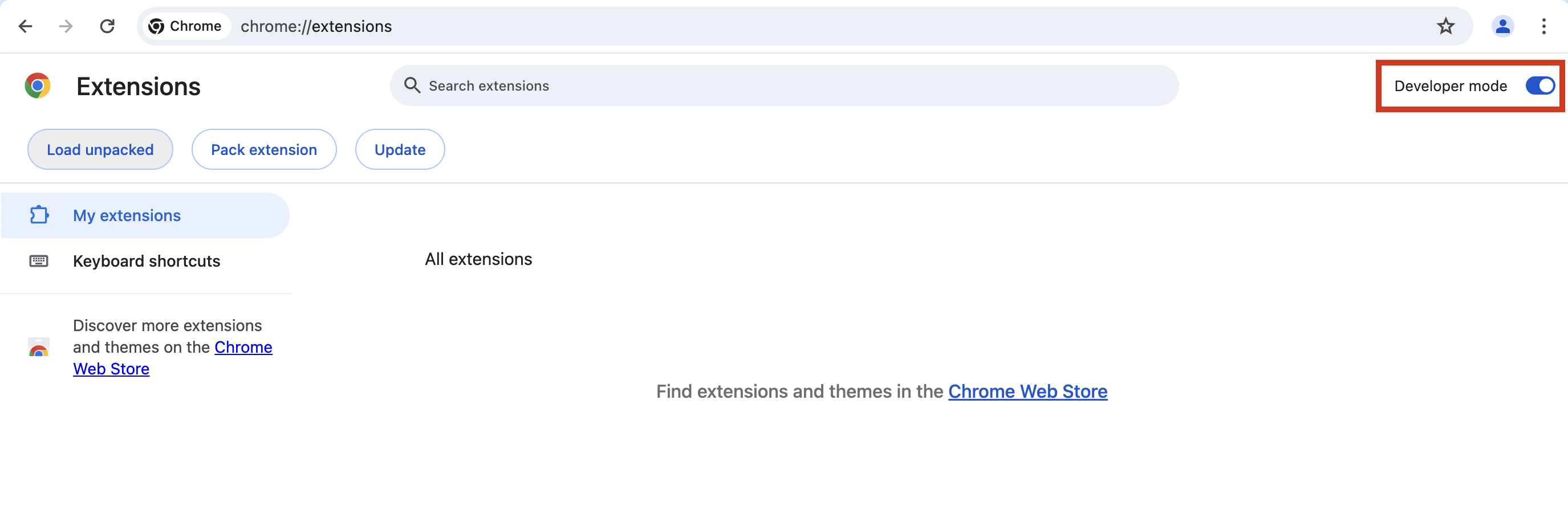Reload the extensions page

click(x=107, y=26)
